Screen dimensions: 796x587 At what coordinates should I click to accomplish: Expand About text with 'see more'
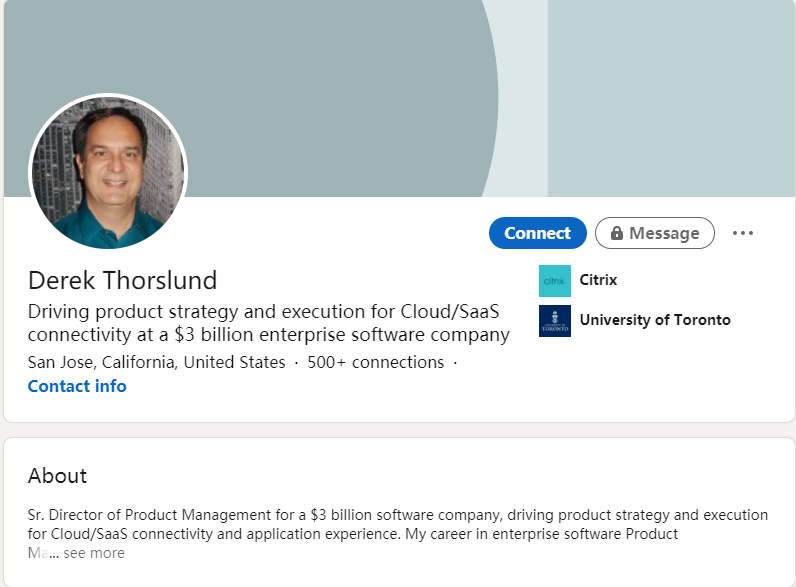[94, 553]
